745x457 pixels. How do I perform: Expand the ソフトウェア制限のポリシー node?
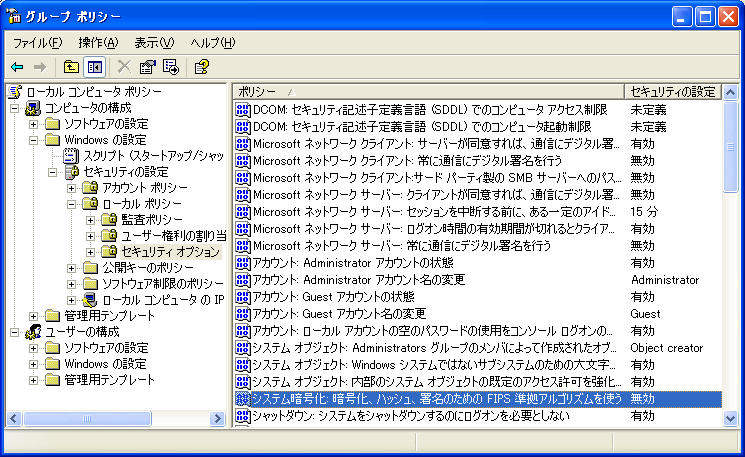tap(71, 284)
